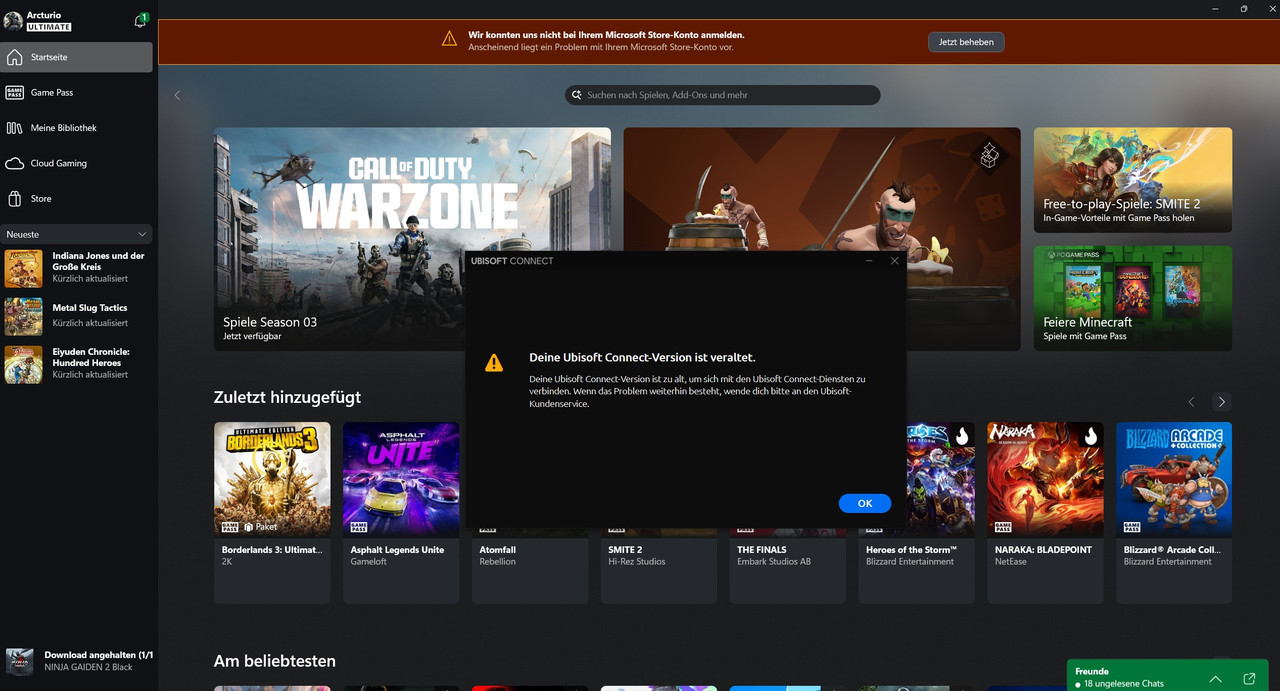The width and height of the screenshot is (1280, 691).
Task: Open Indiana Jones und der Große Kreis entry
Action: (x=77, y=268)
